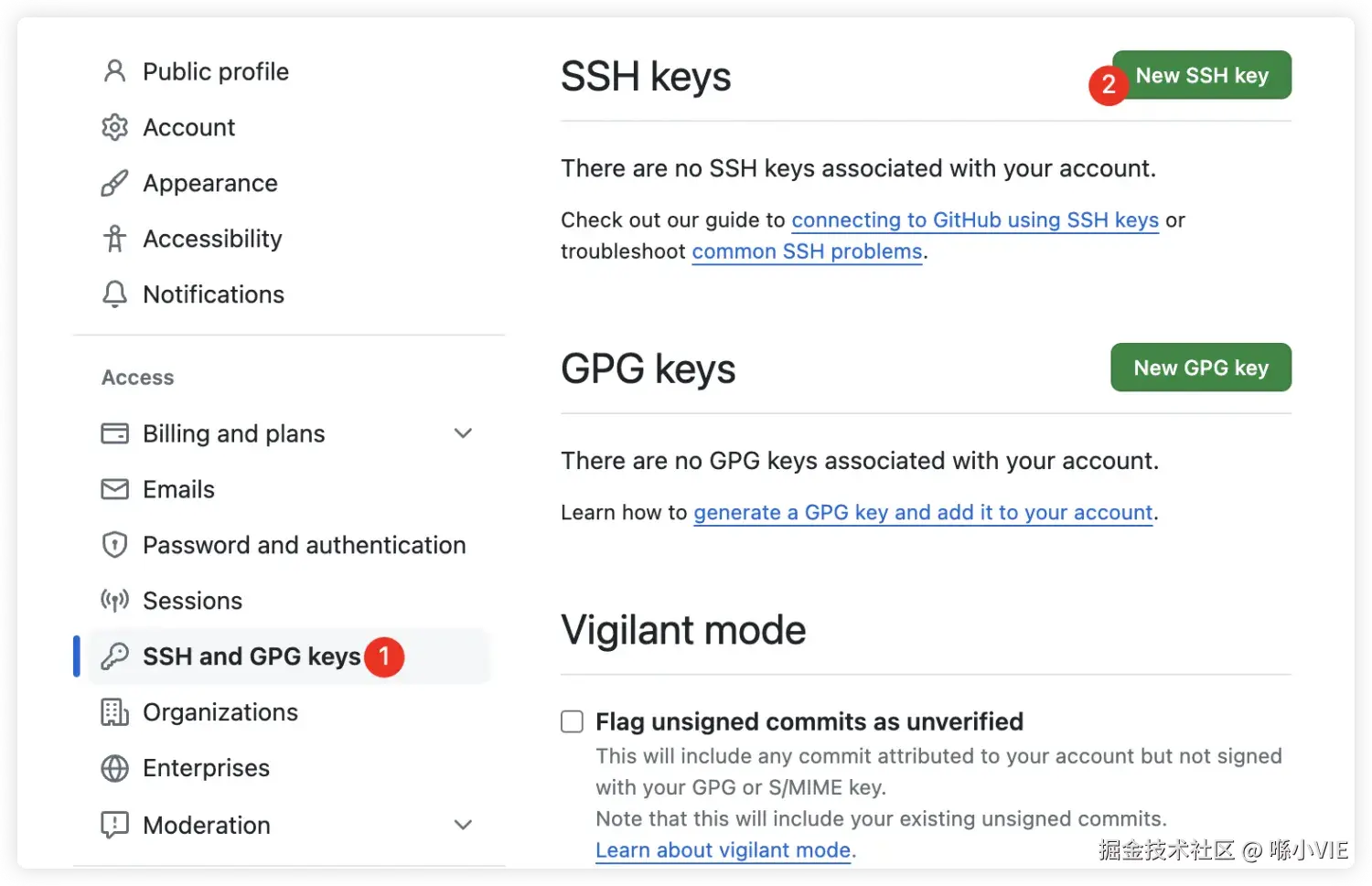The image size is (1372, 886).
Task: Open the common SSH problems link
Action: pos(807,251)
